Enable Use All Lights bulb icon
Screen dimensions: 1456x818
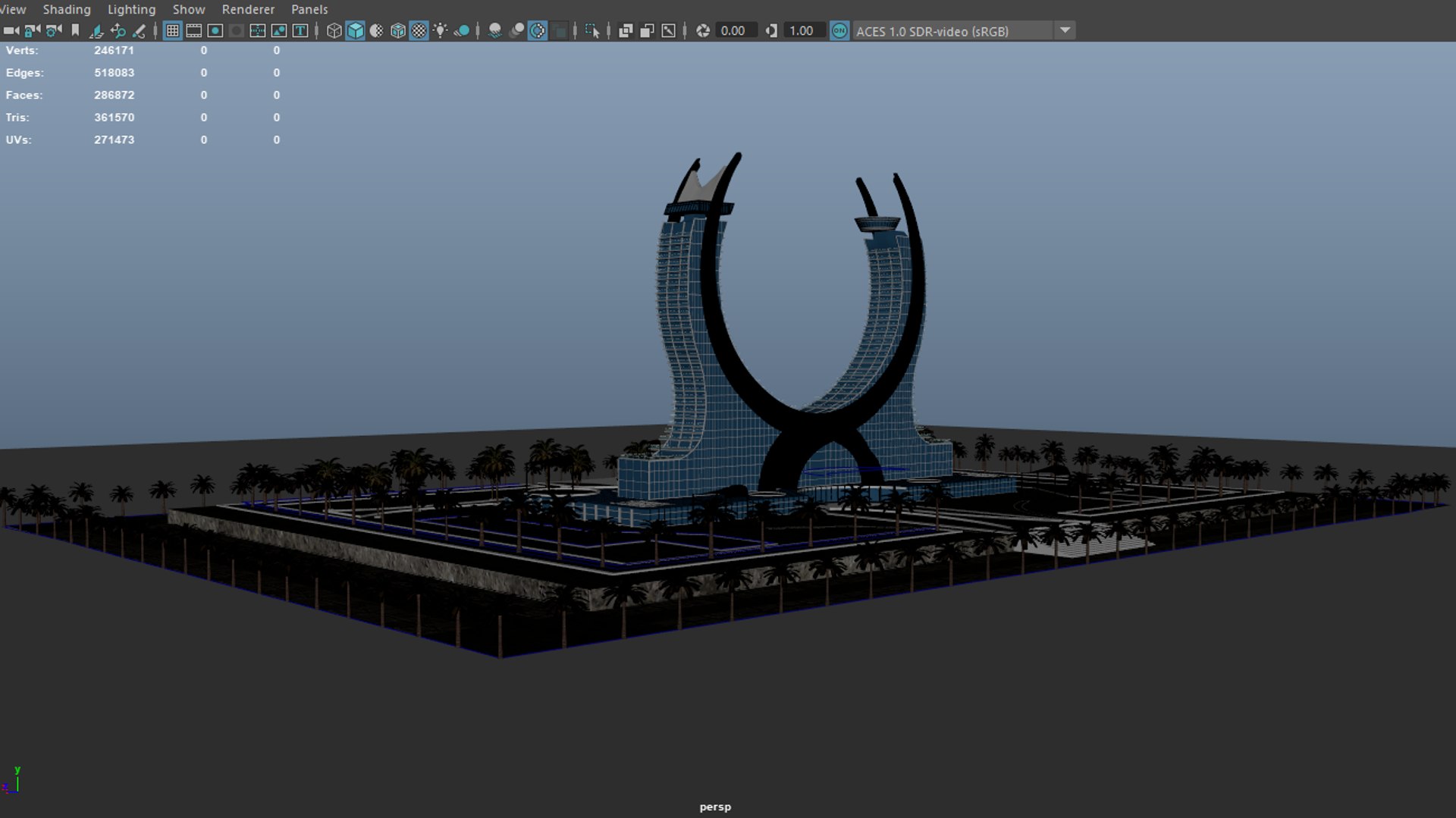tap(441, 31)
